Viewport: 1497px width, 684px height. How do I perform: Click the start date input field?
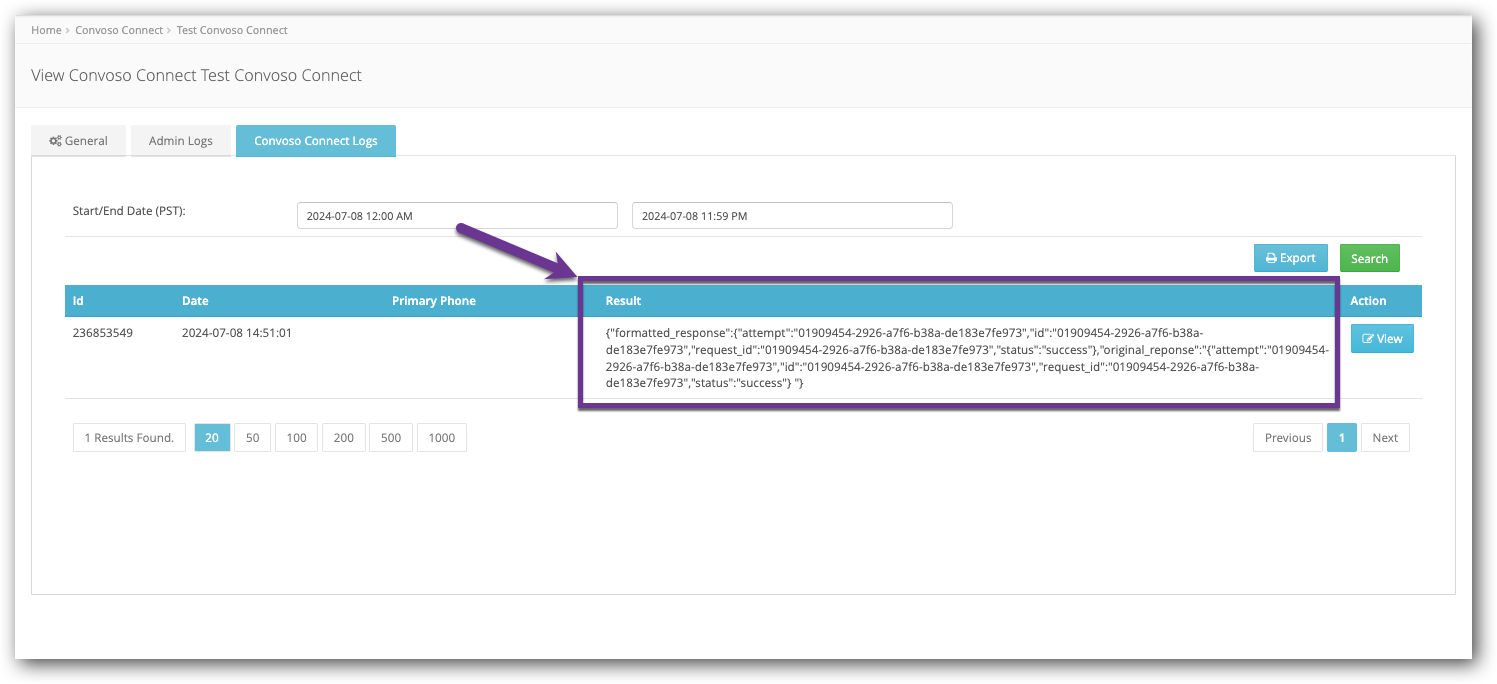coord(457,216)
